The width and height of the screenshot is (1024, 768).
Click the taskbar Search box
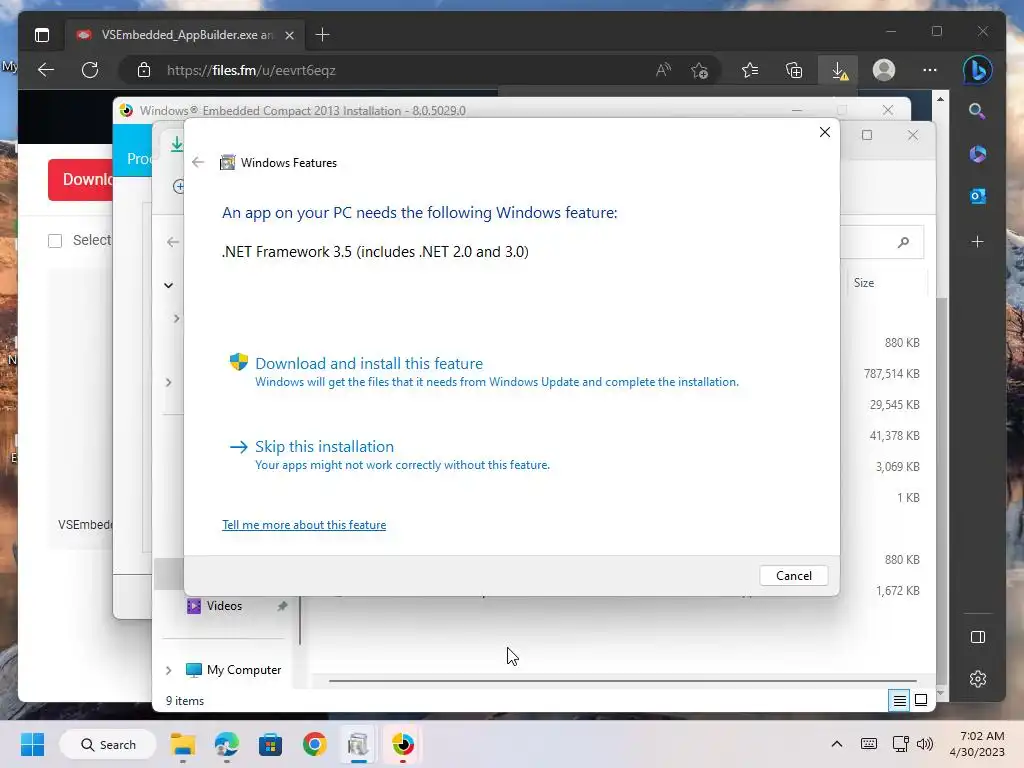tap(108, 744)
